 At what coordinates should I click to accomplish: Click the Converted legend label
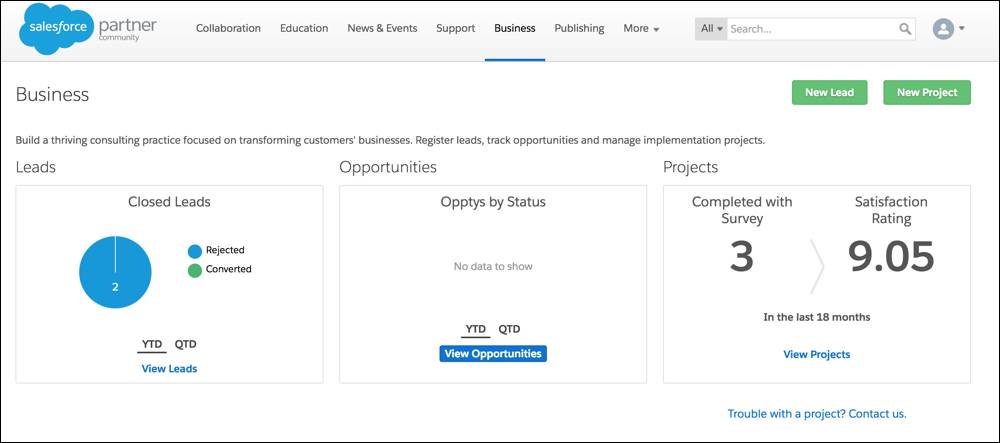pos(228,269)
